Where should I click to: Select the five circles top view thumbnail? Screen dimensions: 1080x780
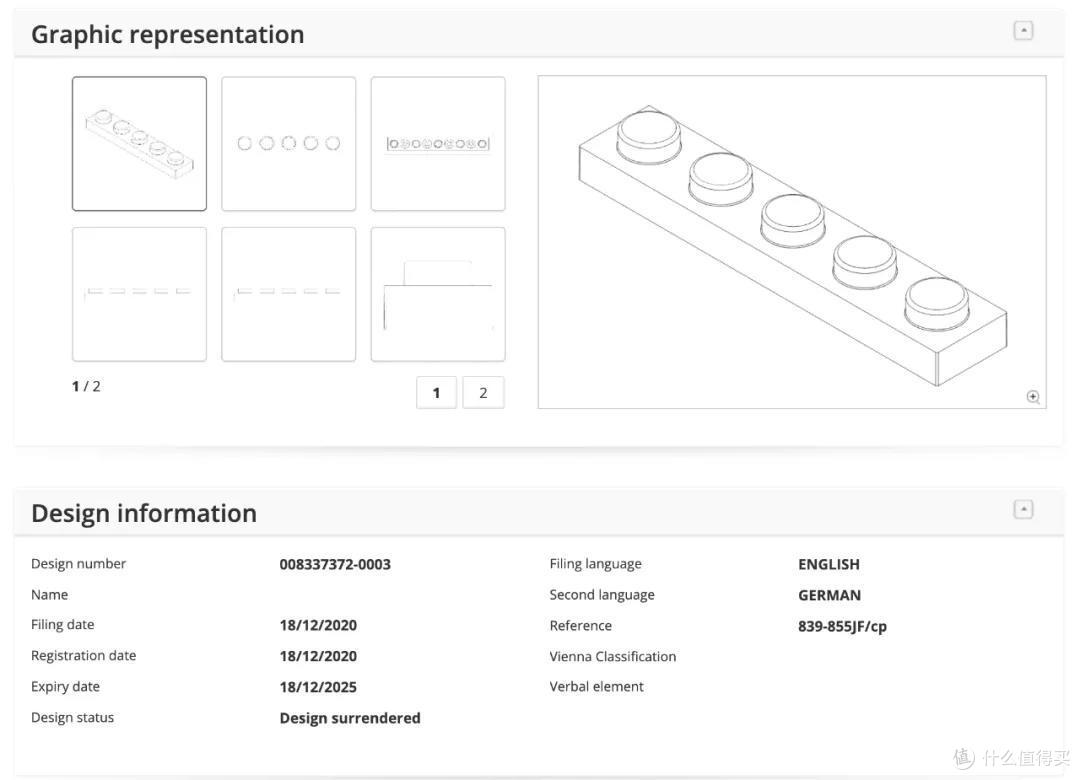pos(289,143)
